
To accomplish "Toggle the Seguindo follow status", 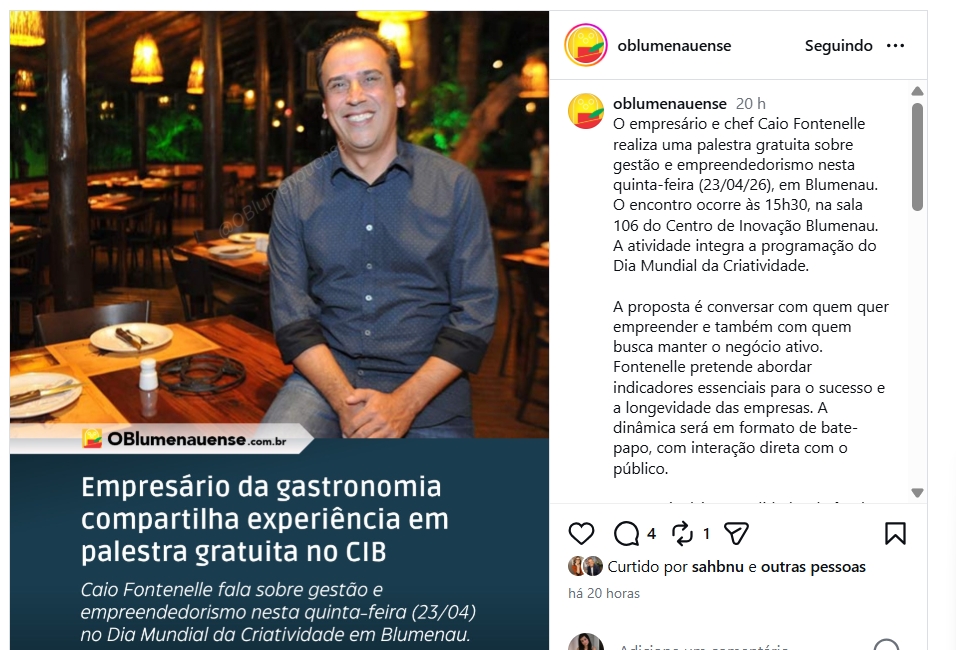I will coord(838,46).
